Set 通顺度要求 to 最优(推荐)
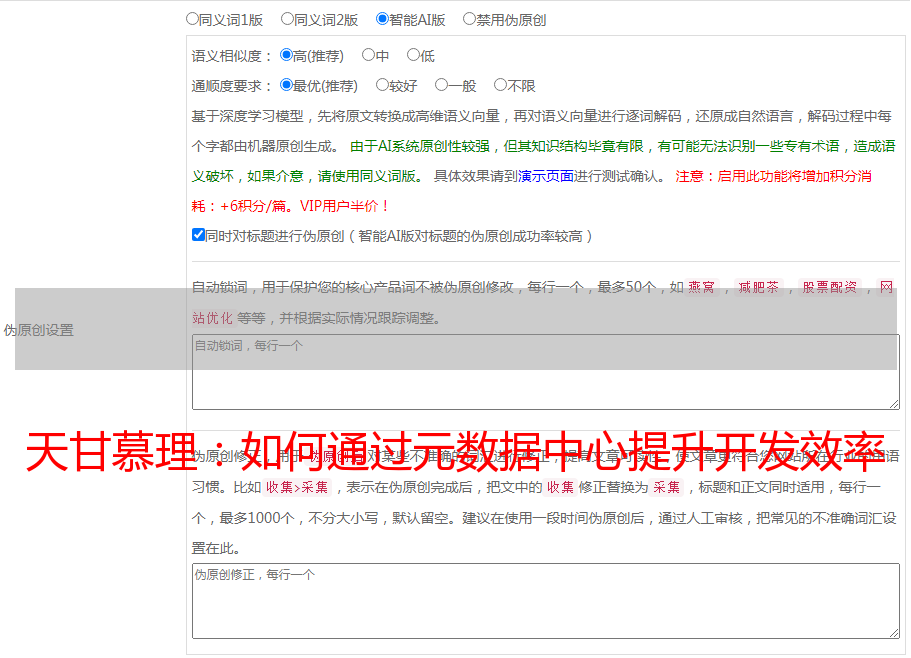 click(286, 85)
